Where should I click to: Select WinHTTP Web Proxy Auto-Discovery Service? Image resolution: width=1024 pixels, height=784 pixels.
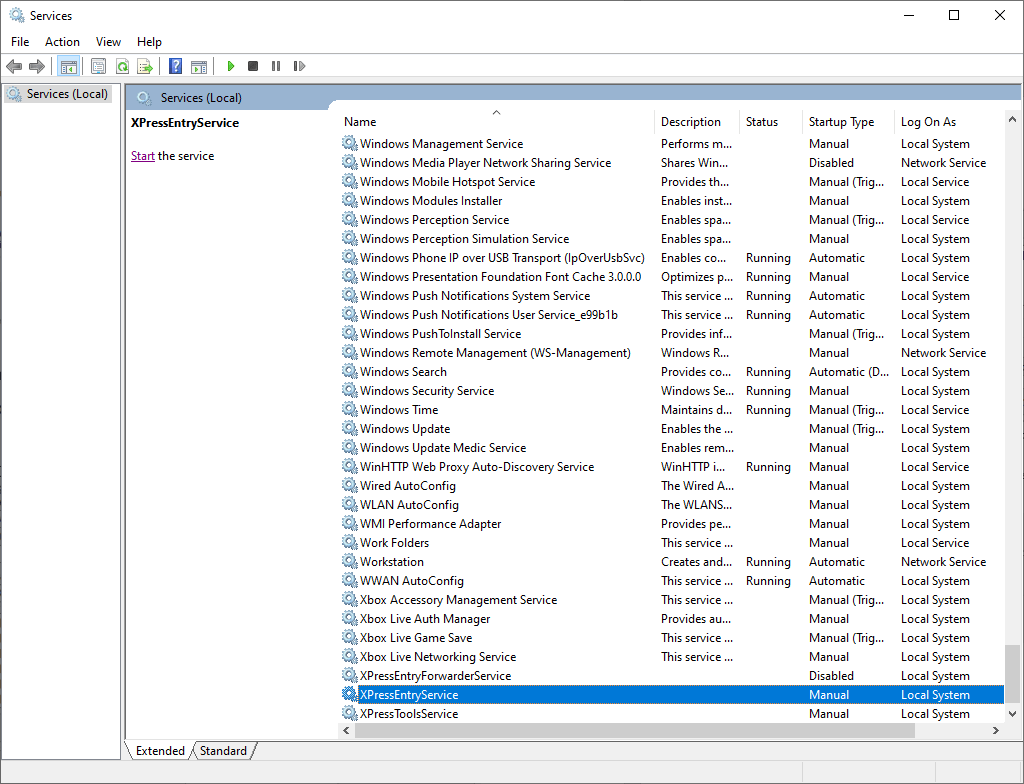671,466
